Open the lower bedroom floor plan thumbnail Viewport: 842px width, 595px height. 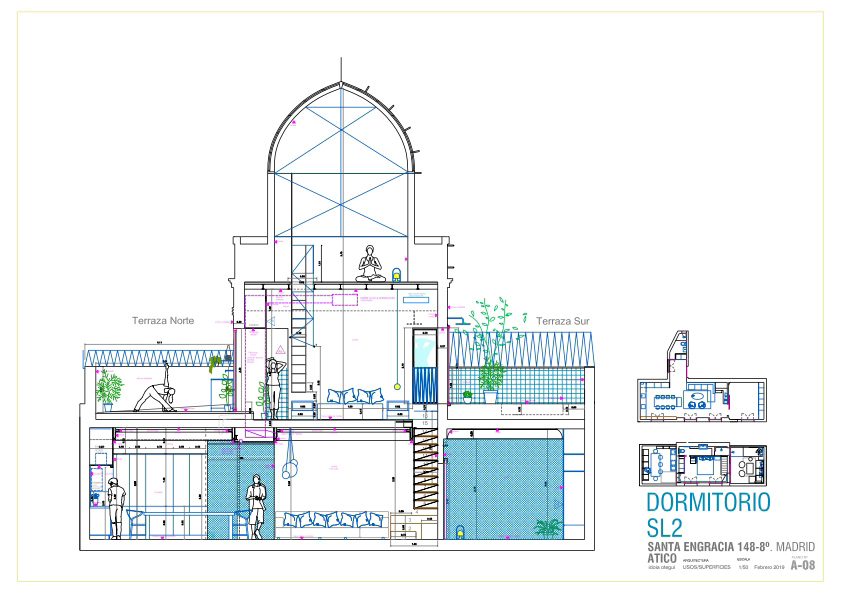[703, 465]
